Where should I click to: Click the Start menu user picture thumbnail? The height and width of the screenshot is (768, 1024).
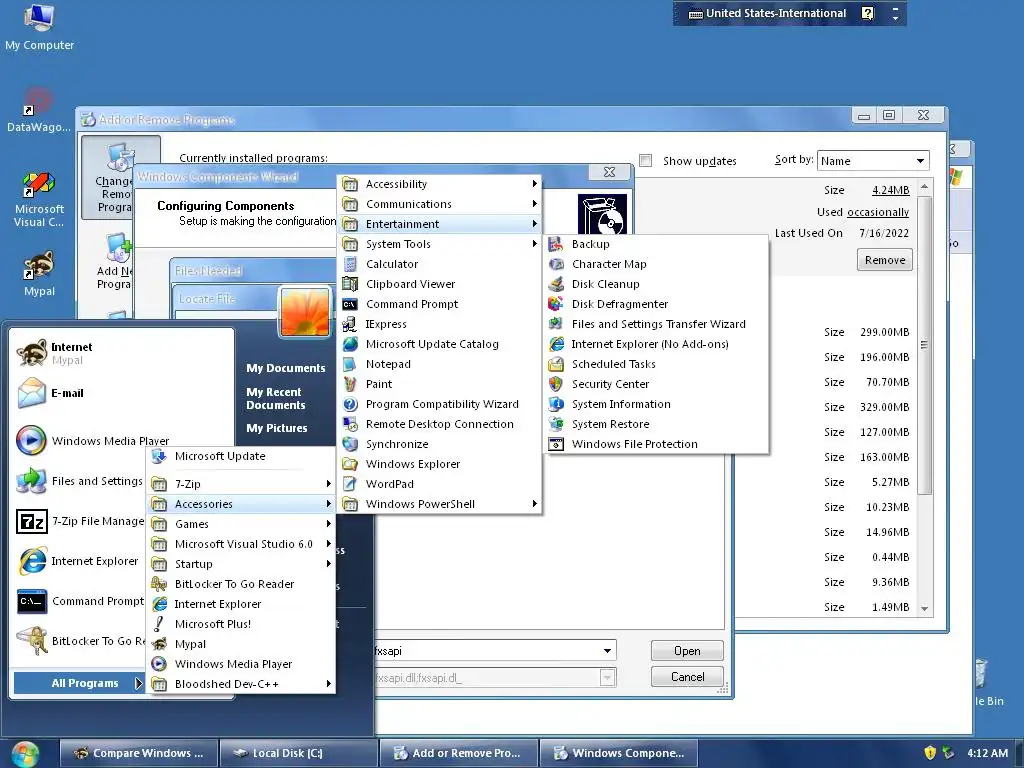tap(305, 312)
